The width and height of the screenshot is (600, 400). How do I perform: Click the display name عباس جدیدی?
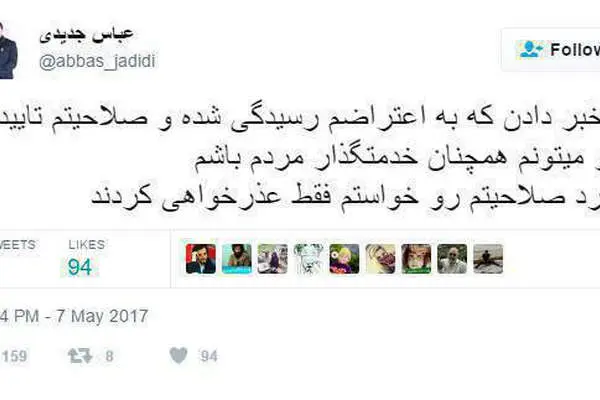tap(86, 34)
